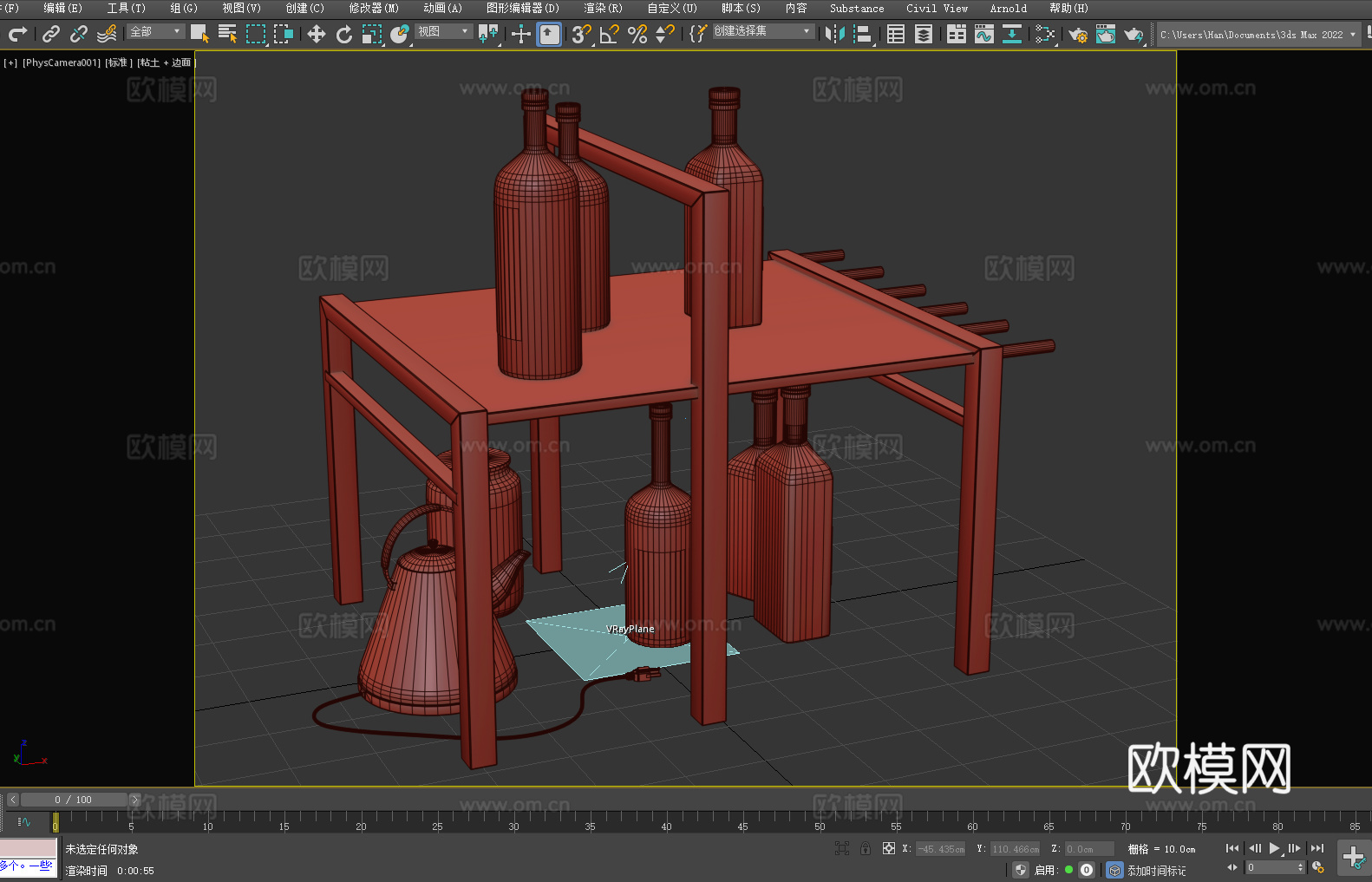Screen dimensions: 1372x882
Task: Click the Redo arrow icon
Action: click(17, 34)
